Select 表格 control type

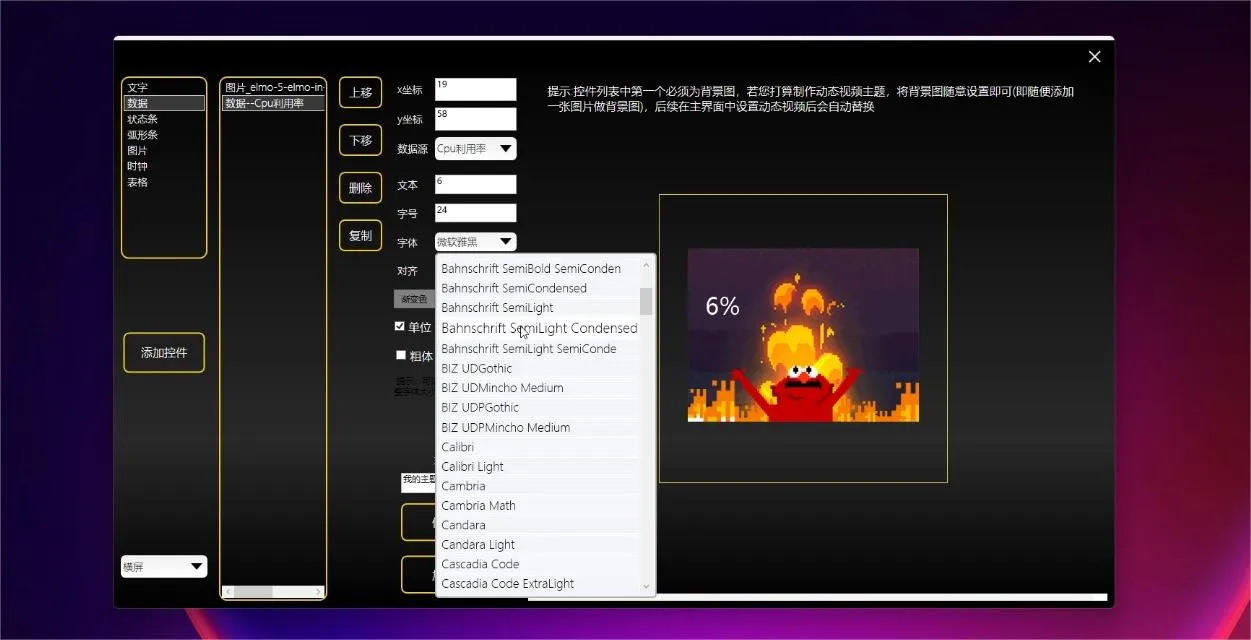(164, 183)
